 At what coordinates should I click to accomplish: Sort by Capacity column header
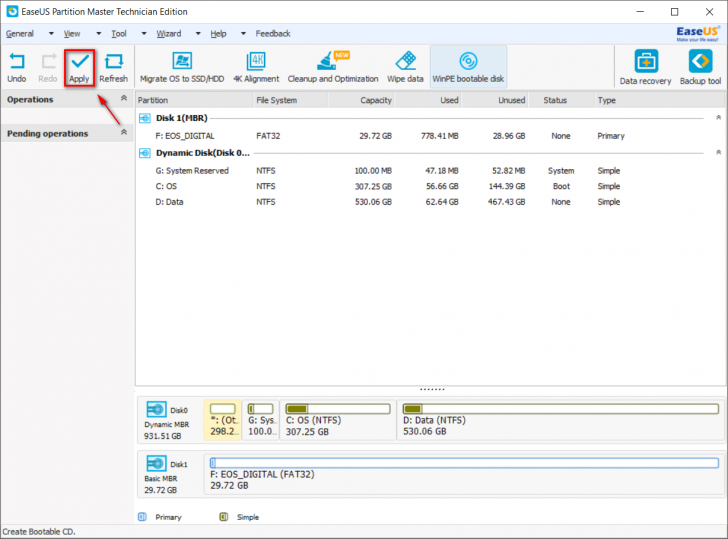click(361, 100)
